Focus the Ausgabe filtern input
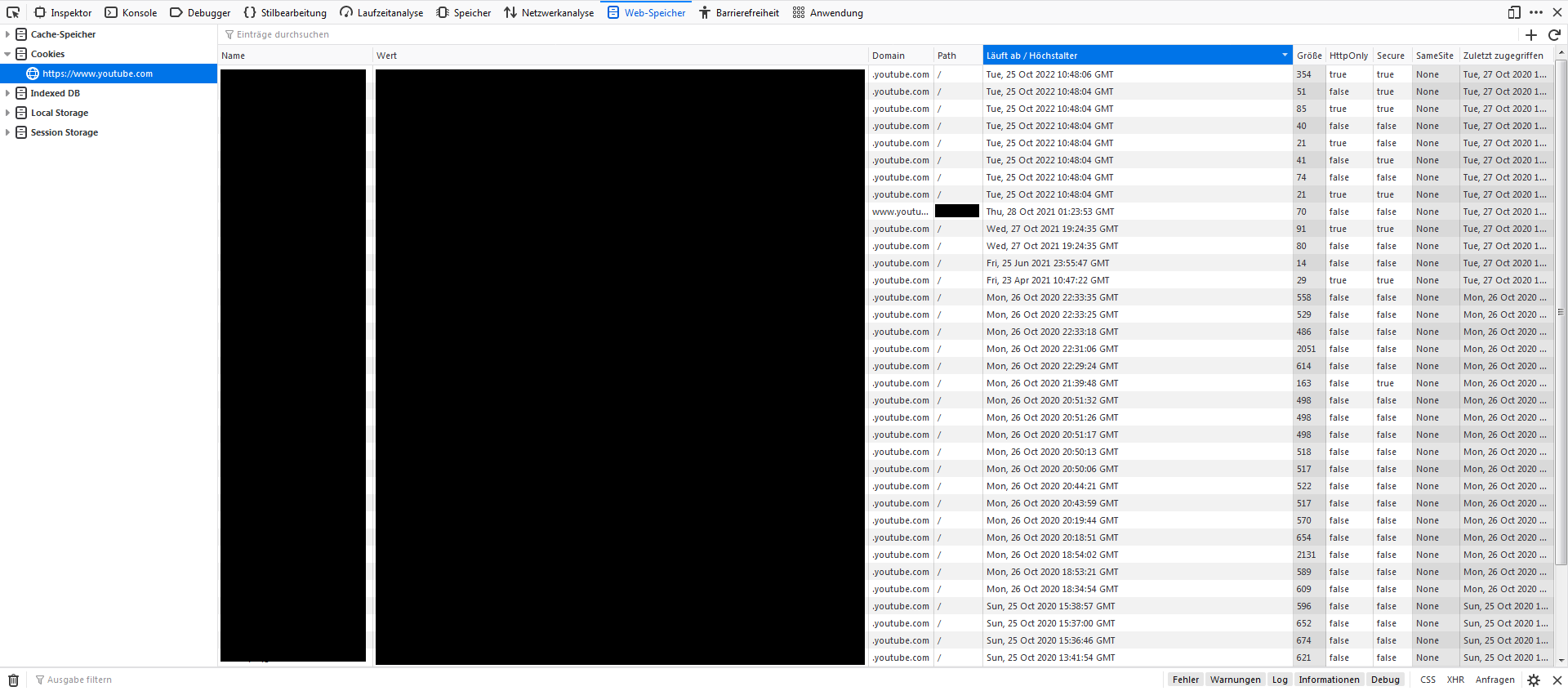This screenshot has height=691, width=1568. 596,680
